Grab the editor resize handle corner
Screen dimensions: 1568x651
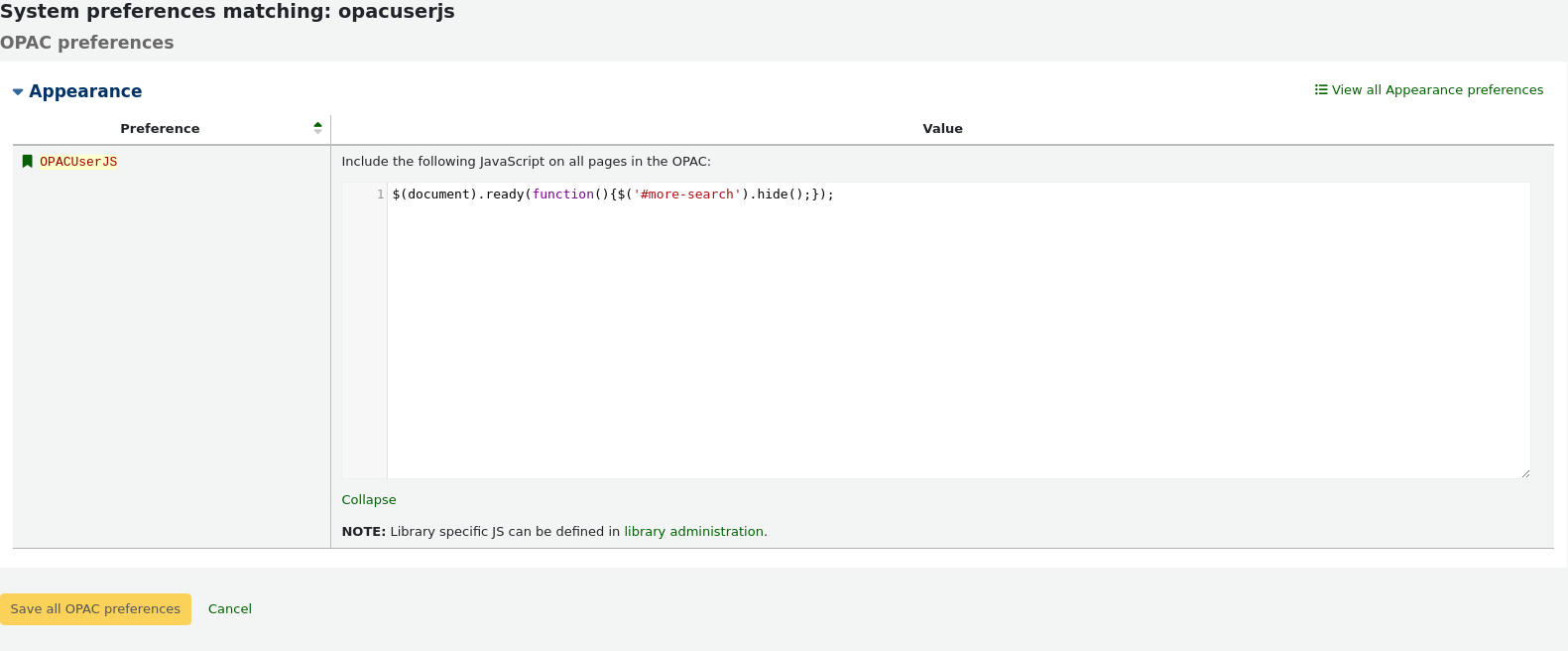[x=1525, y=473]
